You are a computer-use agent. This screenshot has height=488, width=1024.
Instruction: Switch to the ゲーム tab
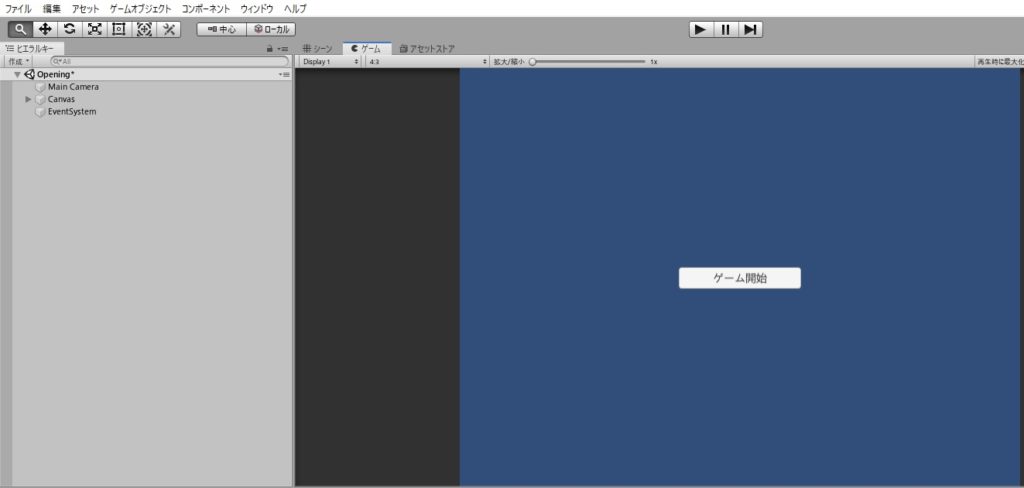(x=366, y=49)
